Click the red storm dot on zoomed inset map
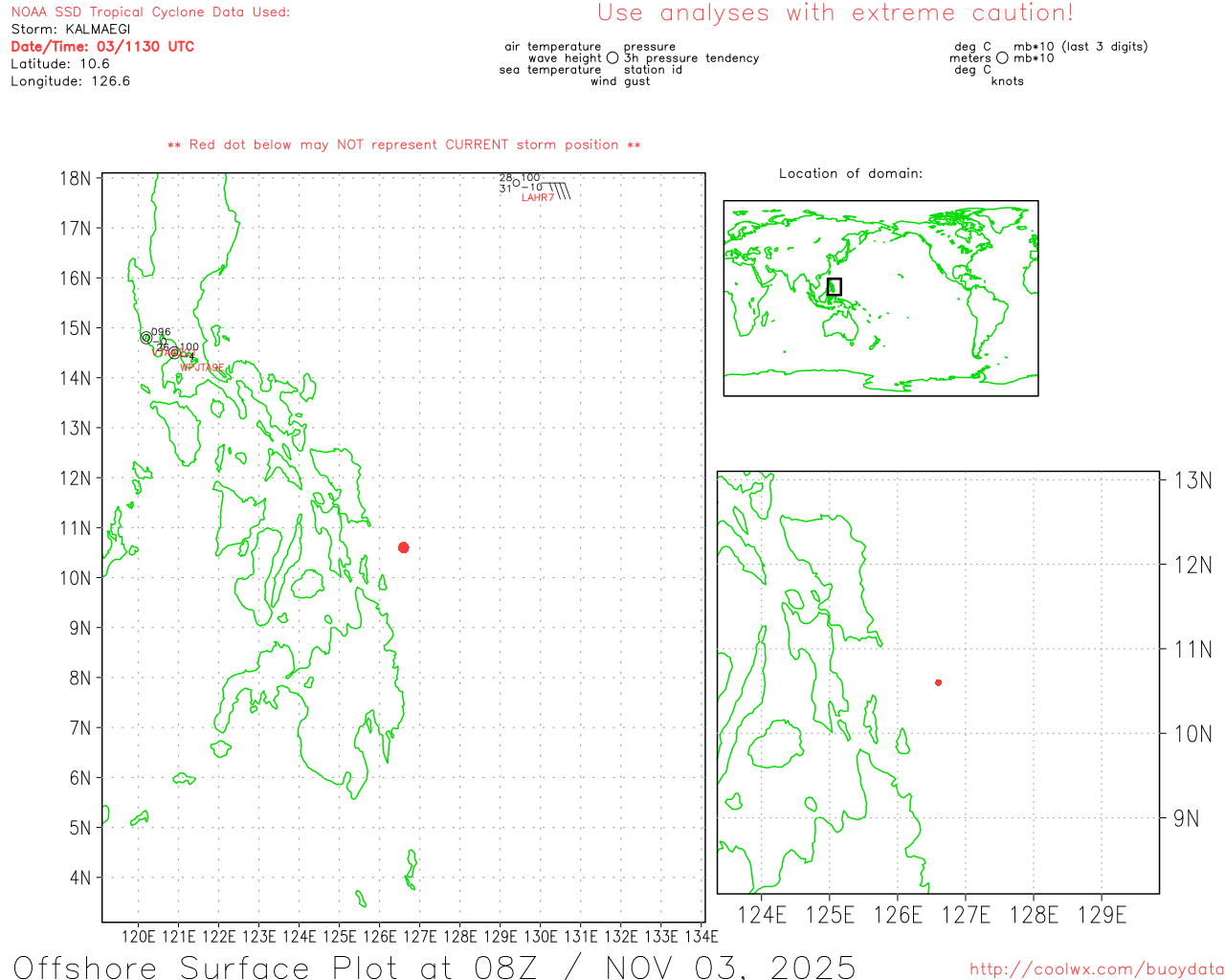 pos(938,682)
